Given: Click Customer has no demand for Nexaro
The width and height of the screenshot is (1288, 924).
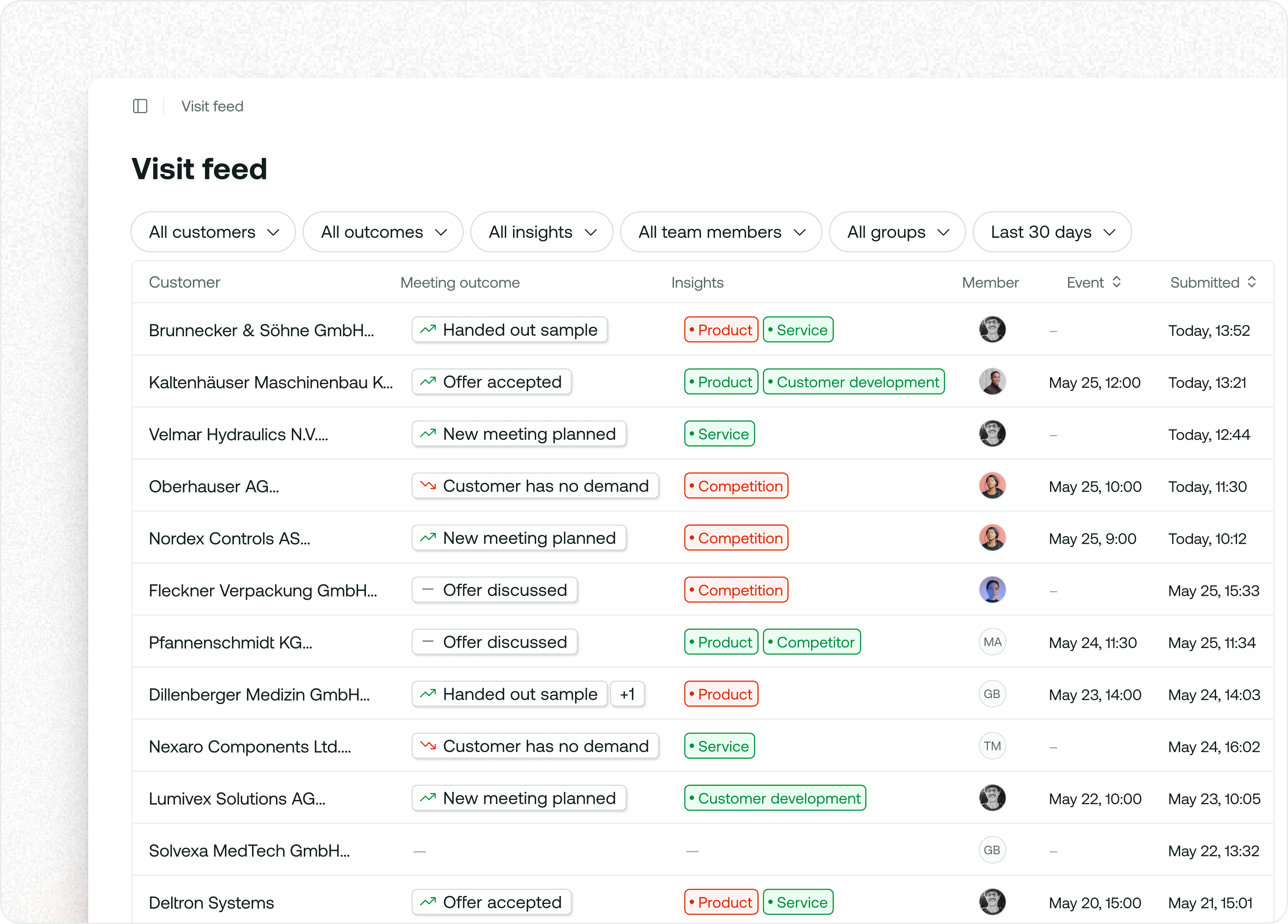Looking at the screenshot, I should [535, 746].
